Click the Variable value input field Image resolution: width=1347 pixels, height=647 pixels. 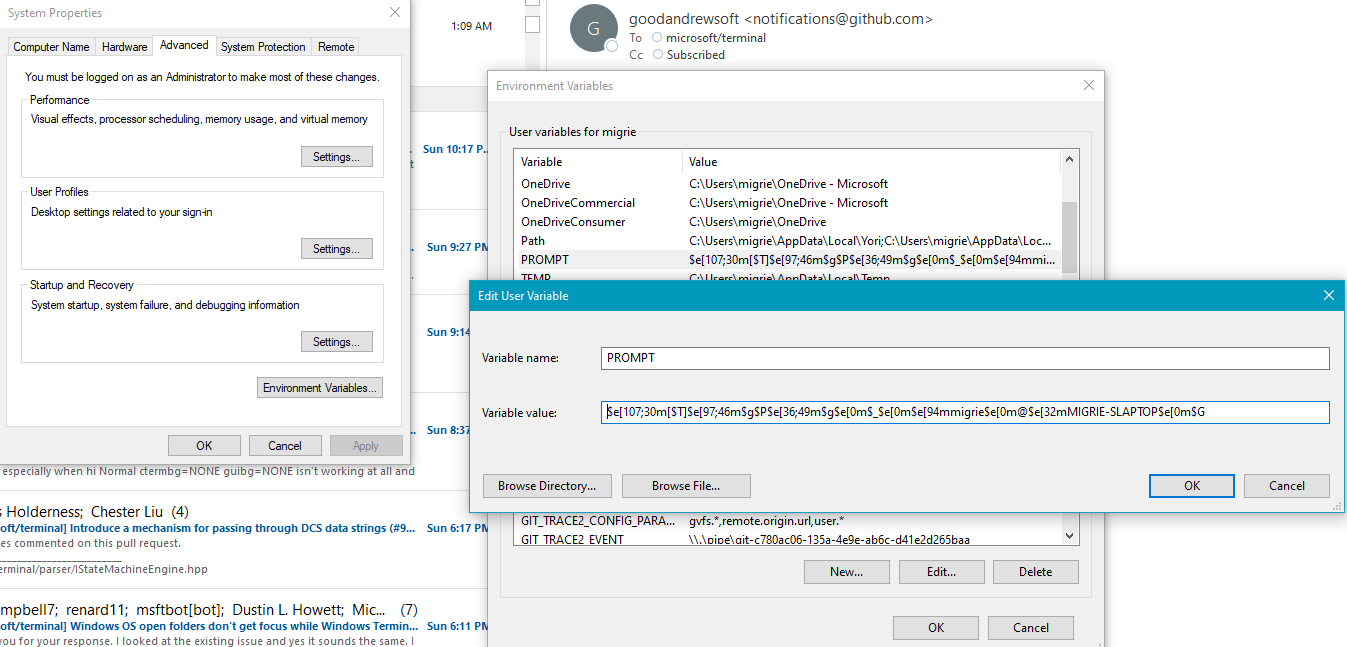(966, 412)
